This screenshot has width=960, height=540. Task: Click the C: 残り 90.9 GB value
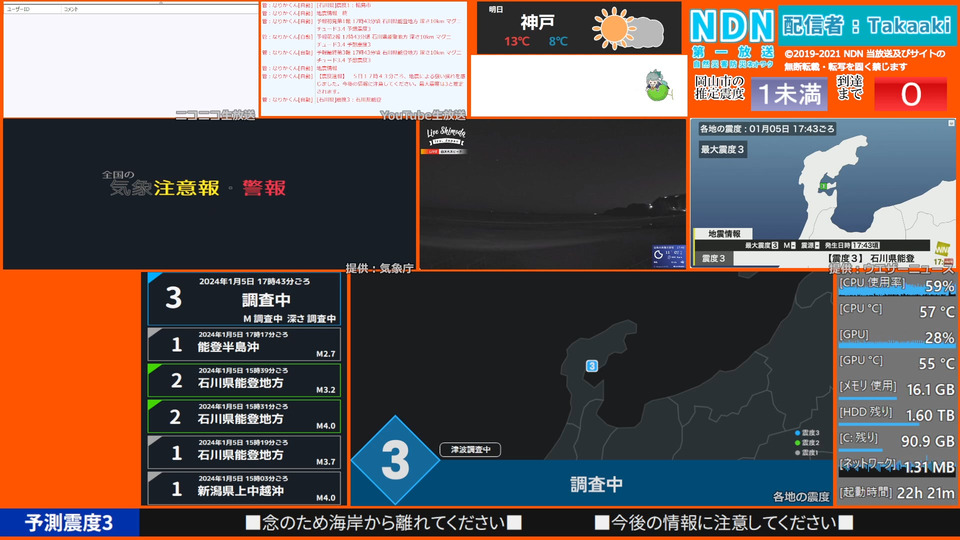point(928,441)
